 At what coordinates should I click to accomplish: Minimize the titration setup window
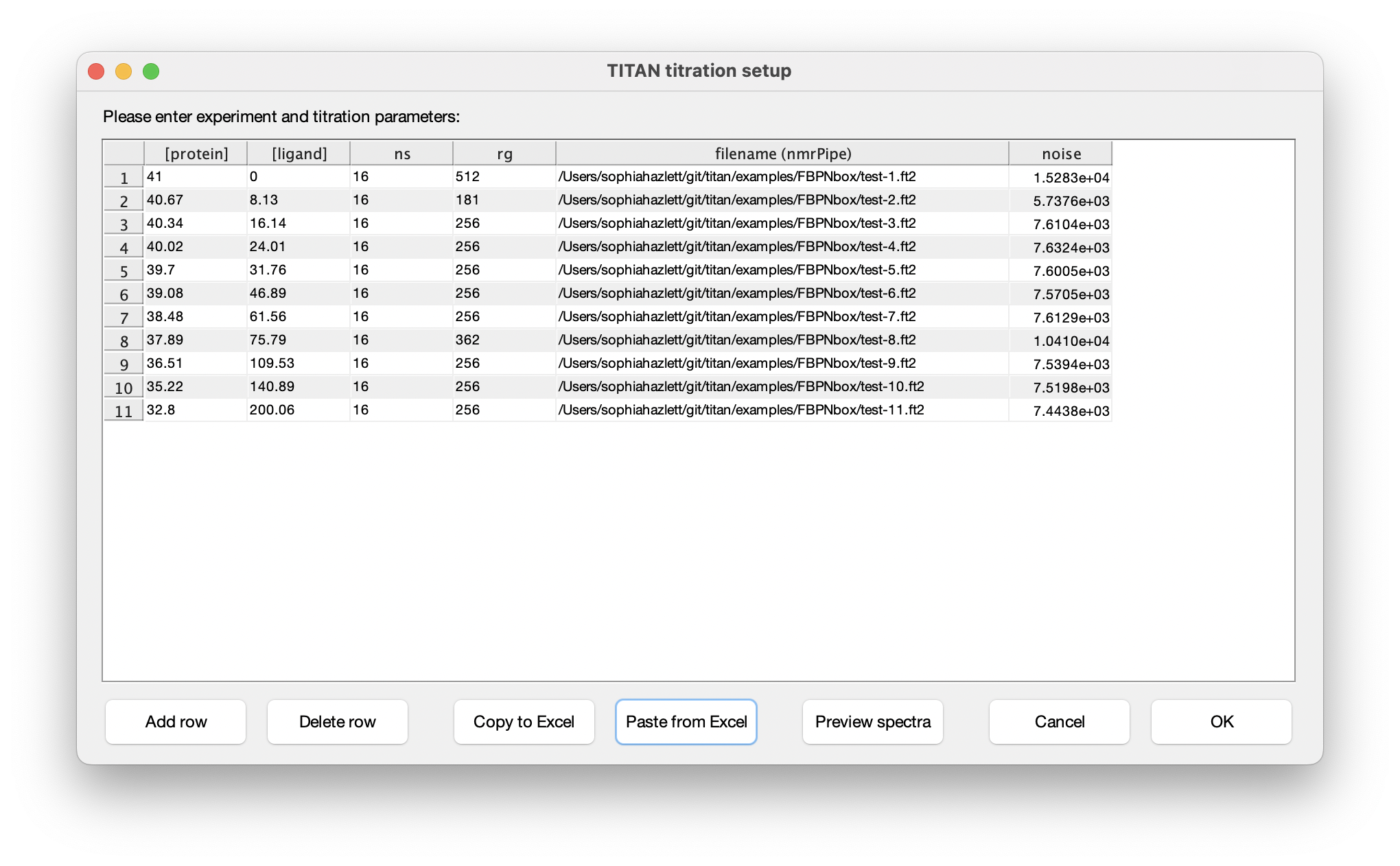(124, 71)
